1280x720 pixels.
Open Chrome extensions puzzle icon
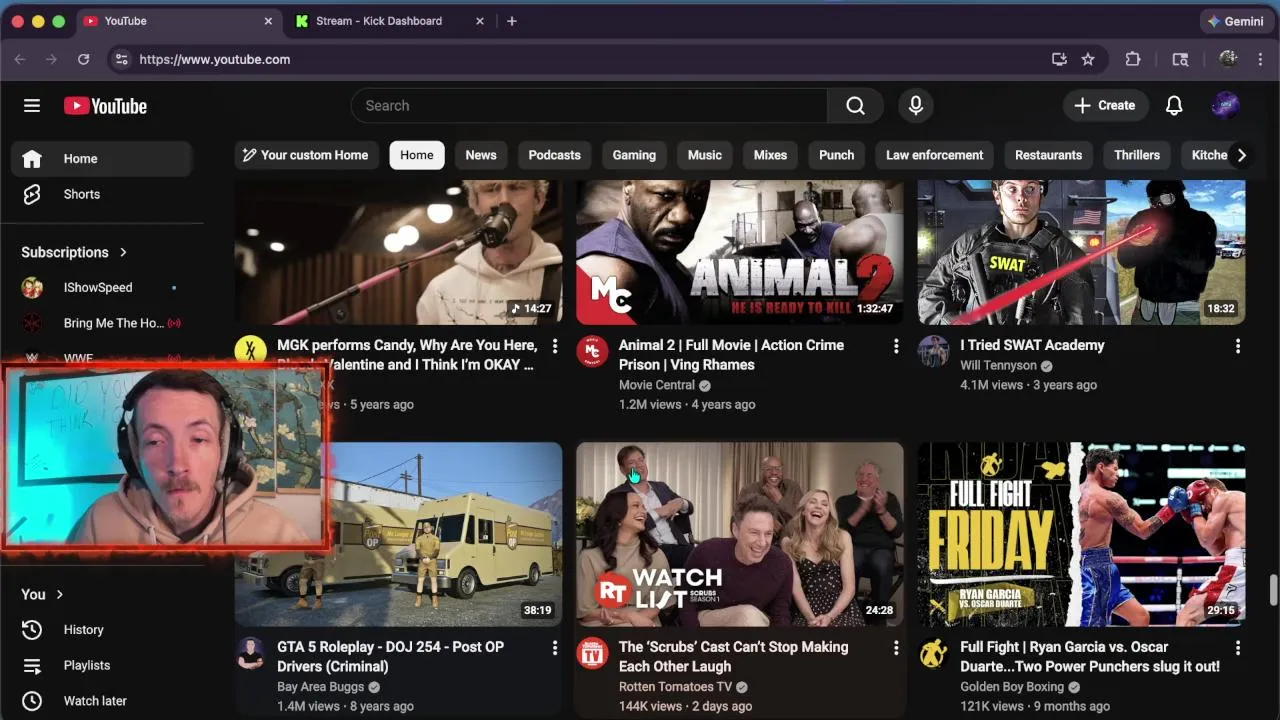point(1133,59)
